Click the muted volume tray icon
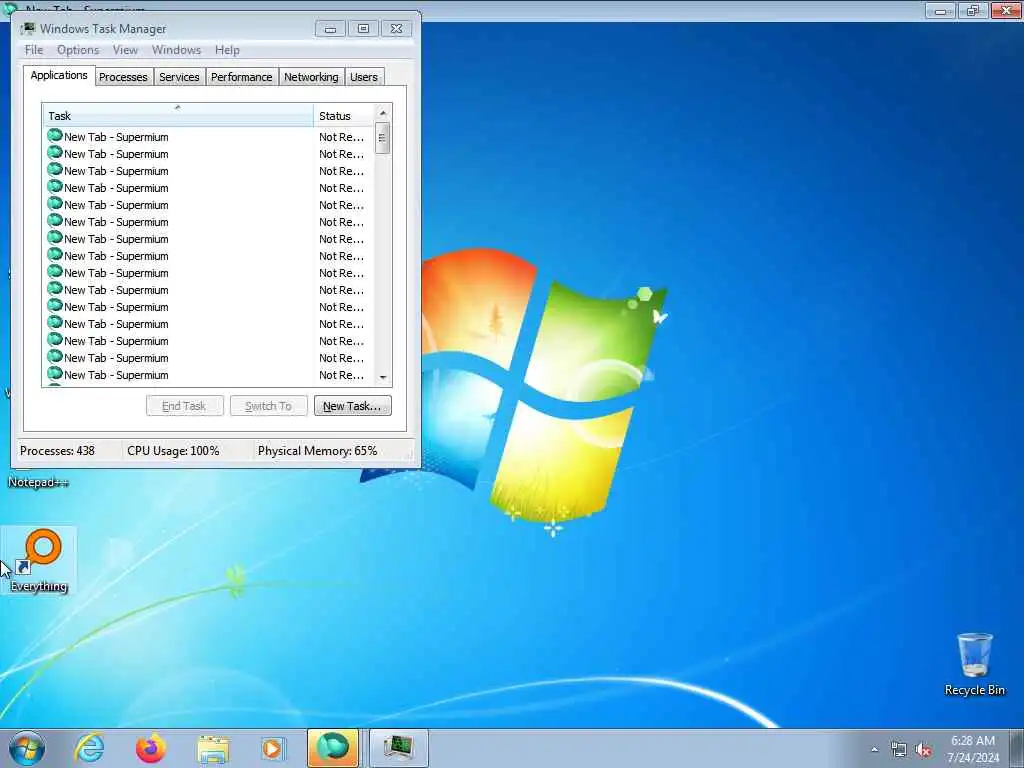The image size is (1024, 768). click(923, 749)
